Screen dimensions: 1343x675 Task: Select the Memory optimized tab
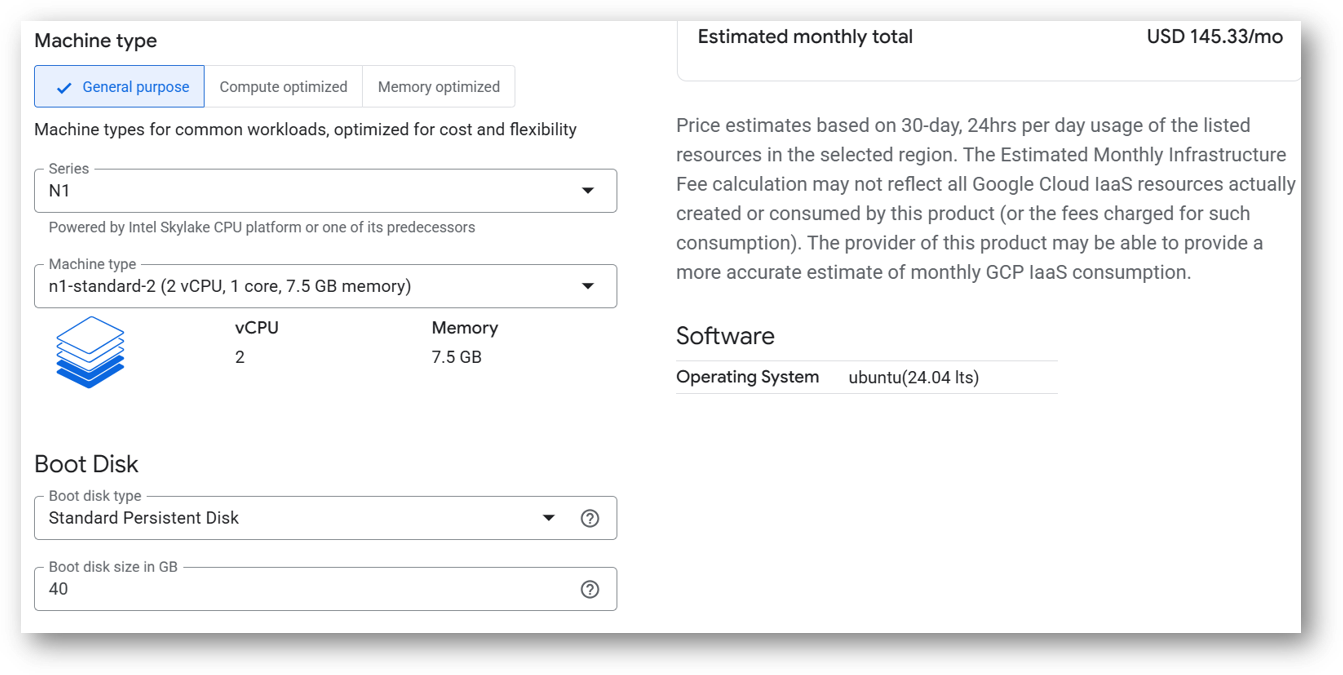(x=438, y=87)
